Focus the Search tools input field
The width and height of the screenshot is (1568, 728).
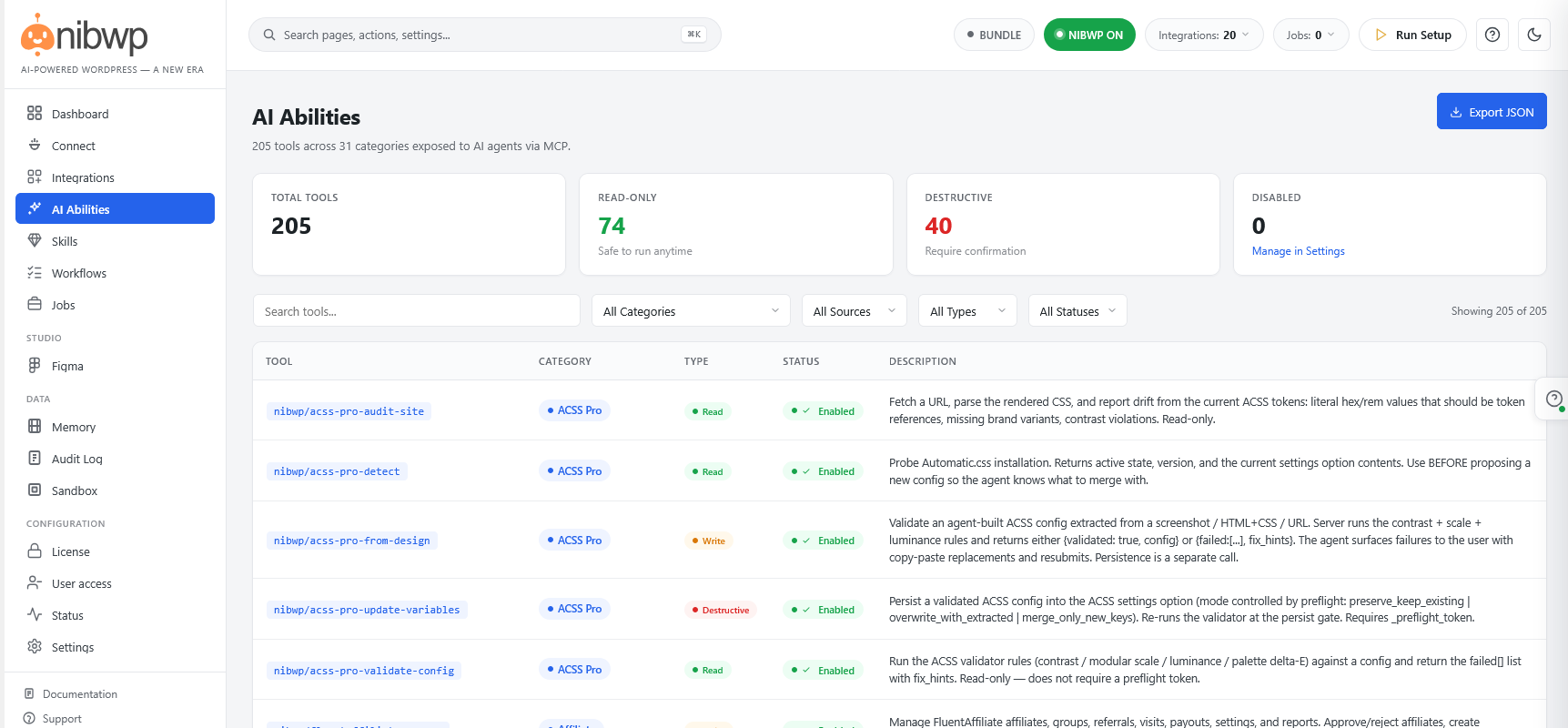point(416,311)
